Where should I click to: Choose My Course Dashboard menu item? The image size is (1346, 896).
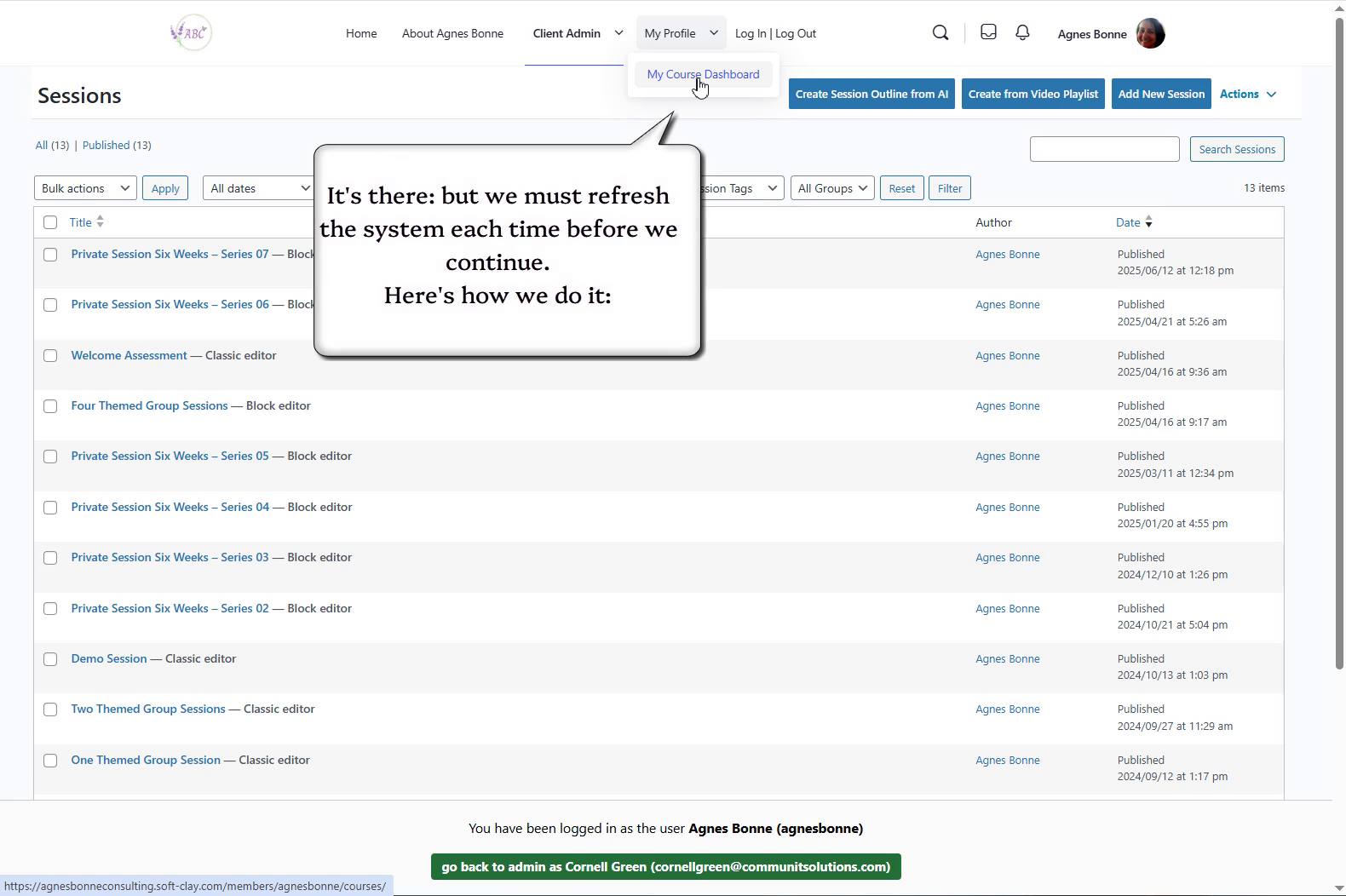703,75
